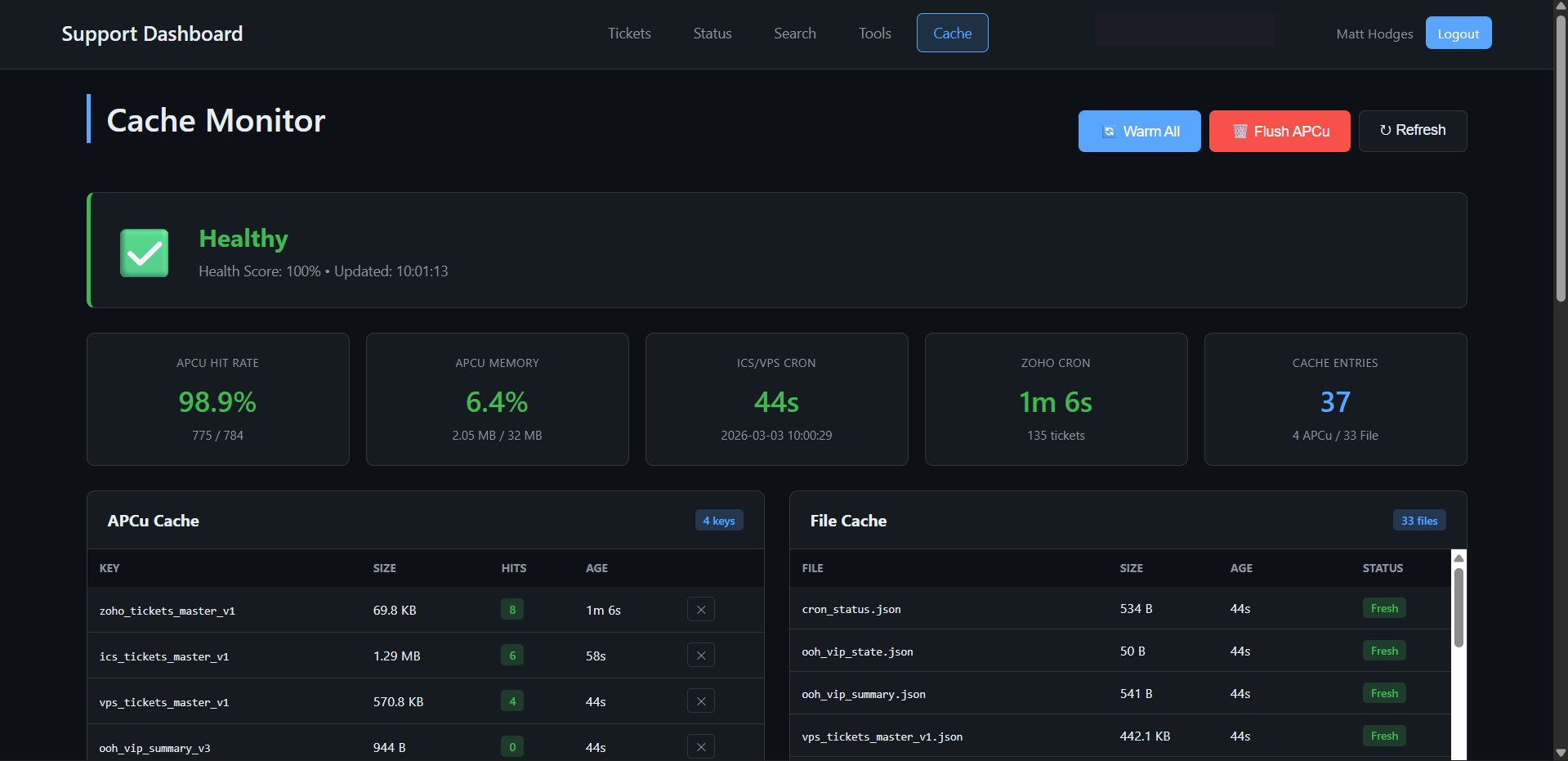
Task: Delete the zoho_tickets_master_v1 cache entry
Action: point(700,609)
